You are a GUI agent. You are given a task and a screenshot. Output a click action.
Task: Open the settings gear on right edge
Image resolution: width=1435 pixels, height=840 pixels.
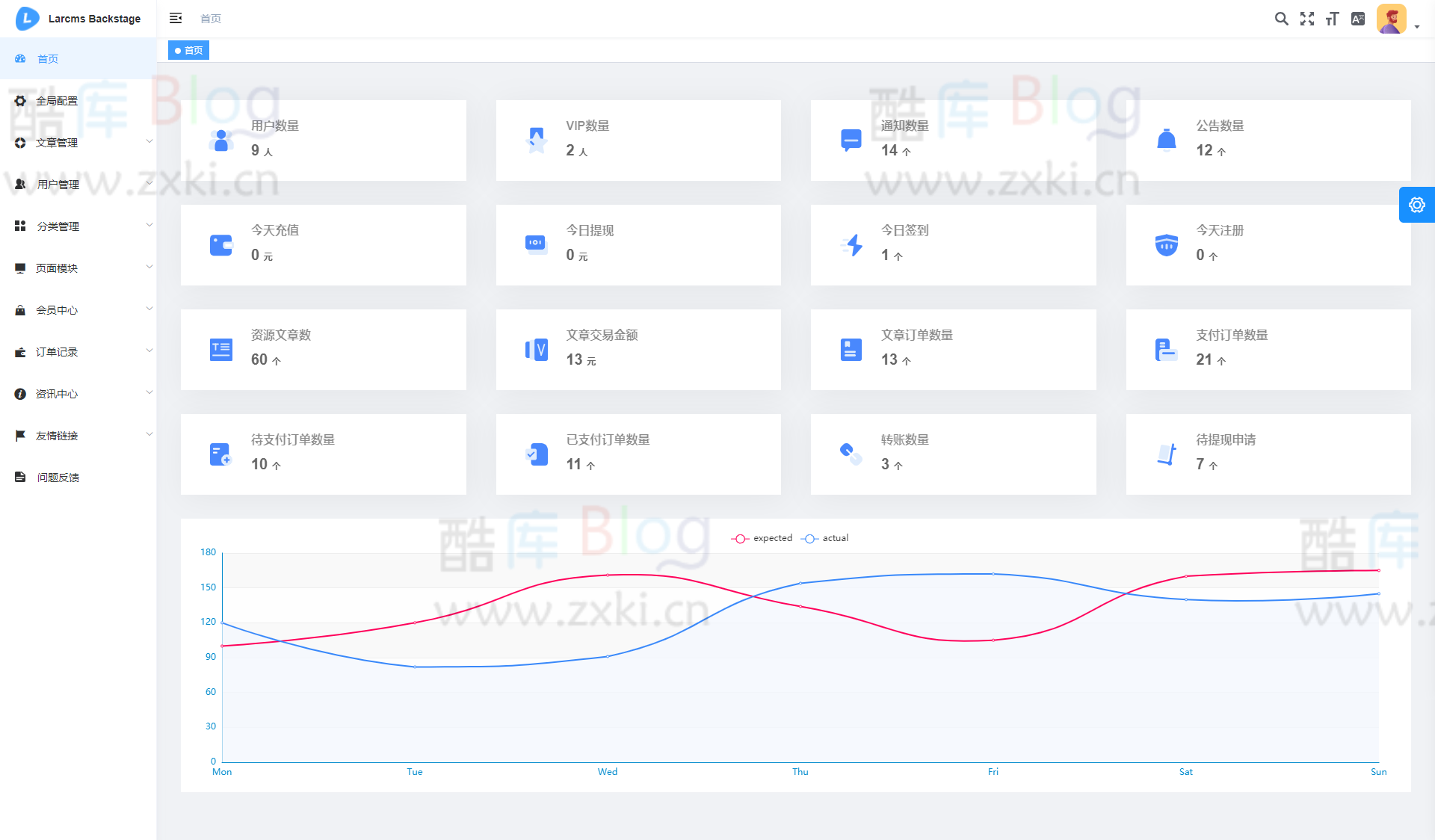coord(1416,204)
